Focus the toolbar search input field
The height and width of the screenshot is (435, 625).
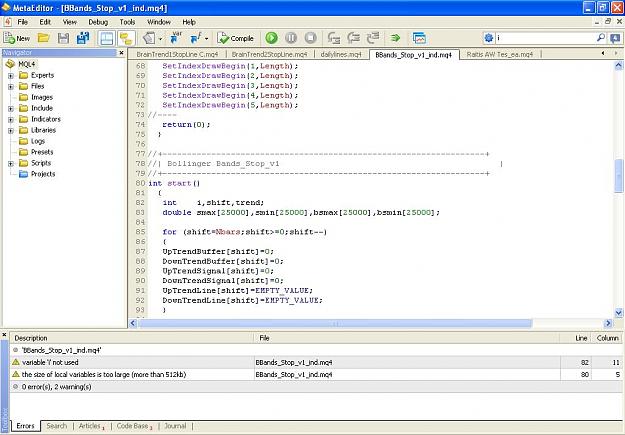(545, 38)
